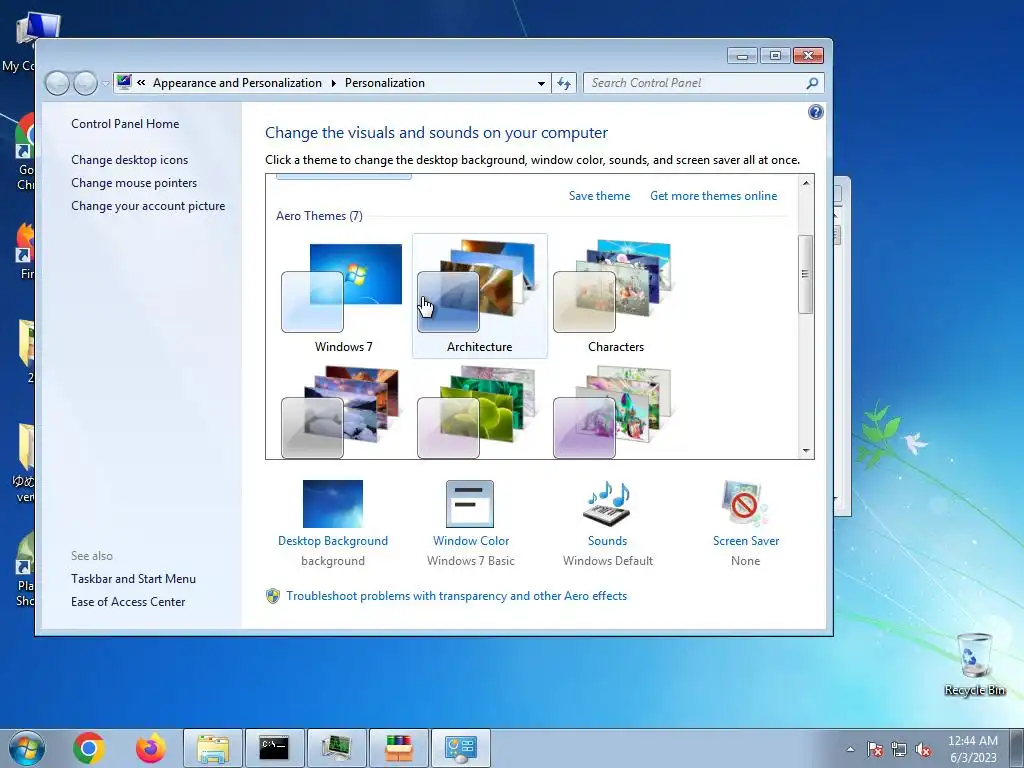Select the theme thumbnail below Architecture
Viewport: 1024px width, 768px height.
point(479,411)
